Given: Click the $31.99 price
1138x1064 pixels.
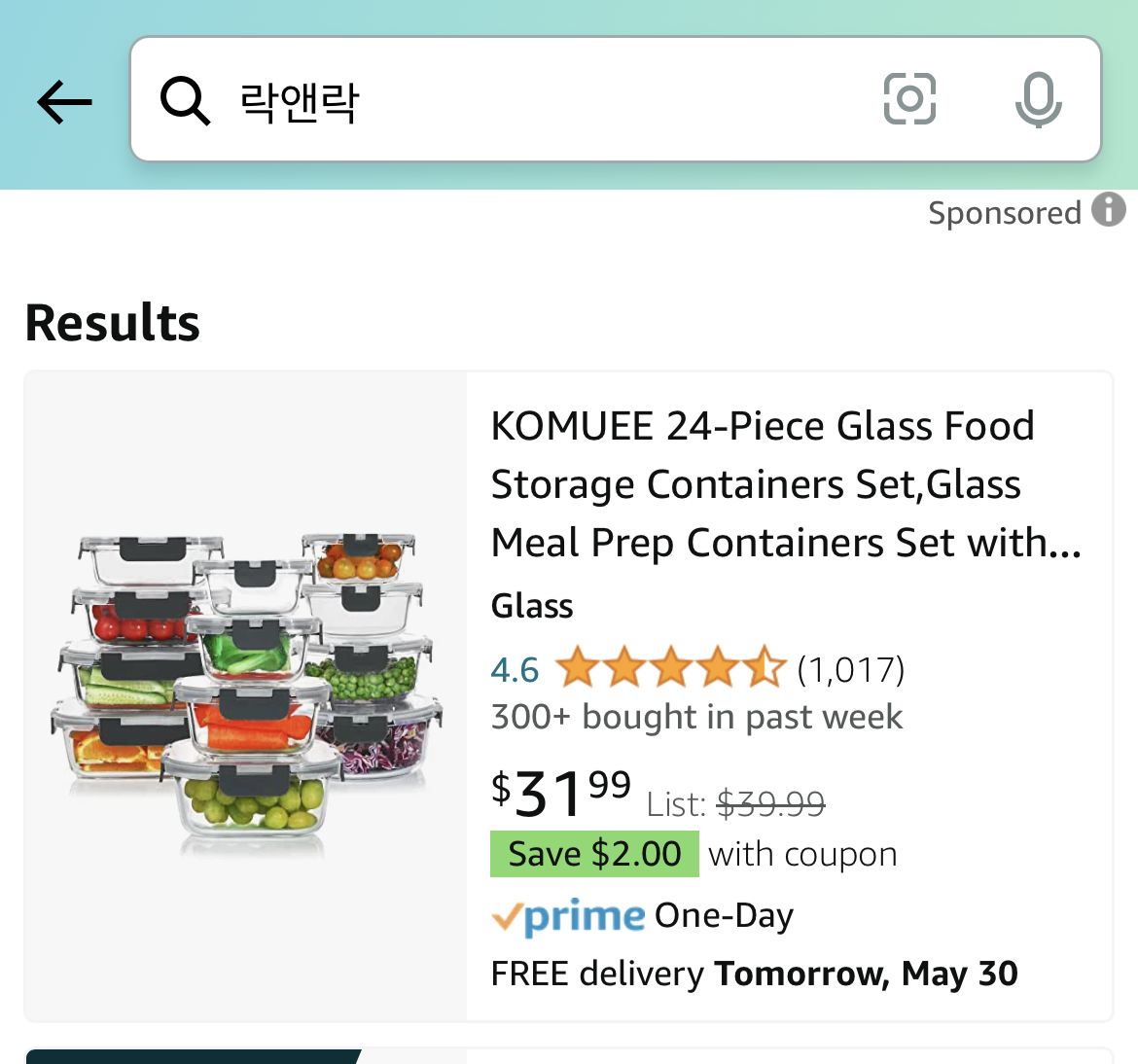Looking at the screenshot, I should [x=561, y=793].
